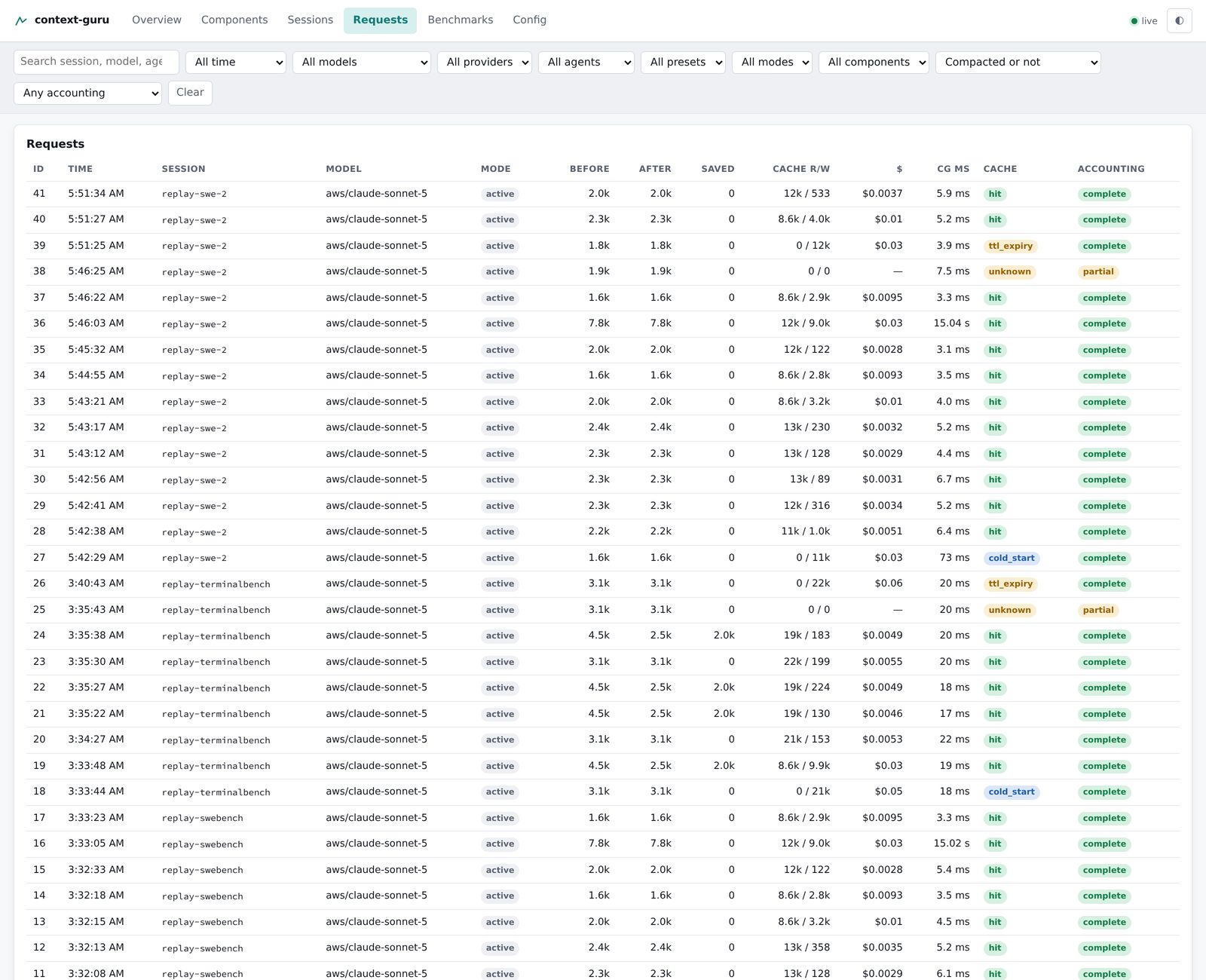Select the request timestamped 3:35:38 AM
This screenshot has width=1206, height=980.
[603, 636]
